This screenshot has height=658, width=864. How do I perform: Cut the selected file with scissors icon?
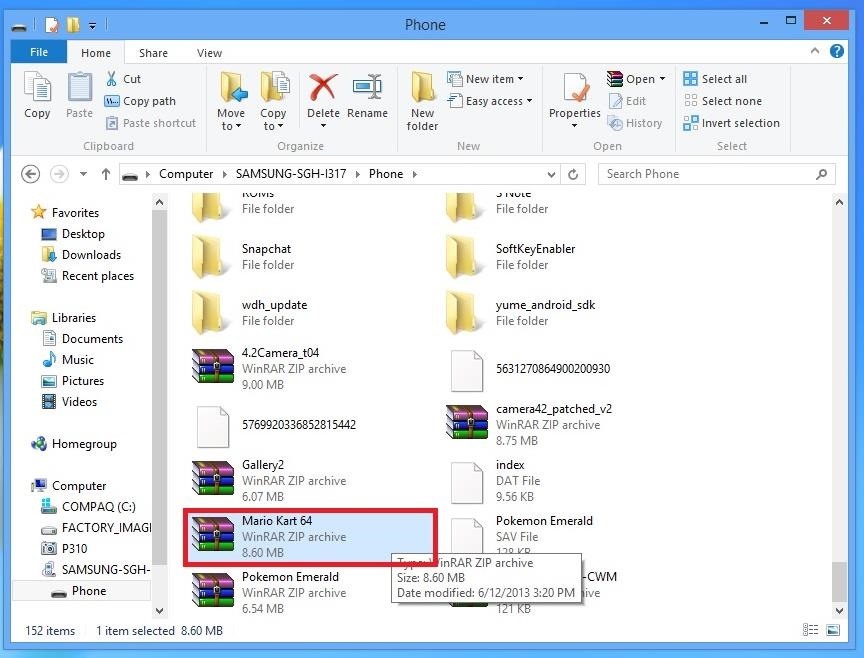tap(123, 79)
